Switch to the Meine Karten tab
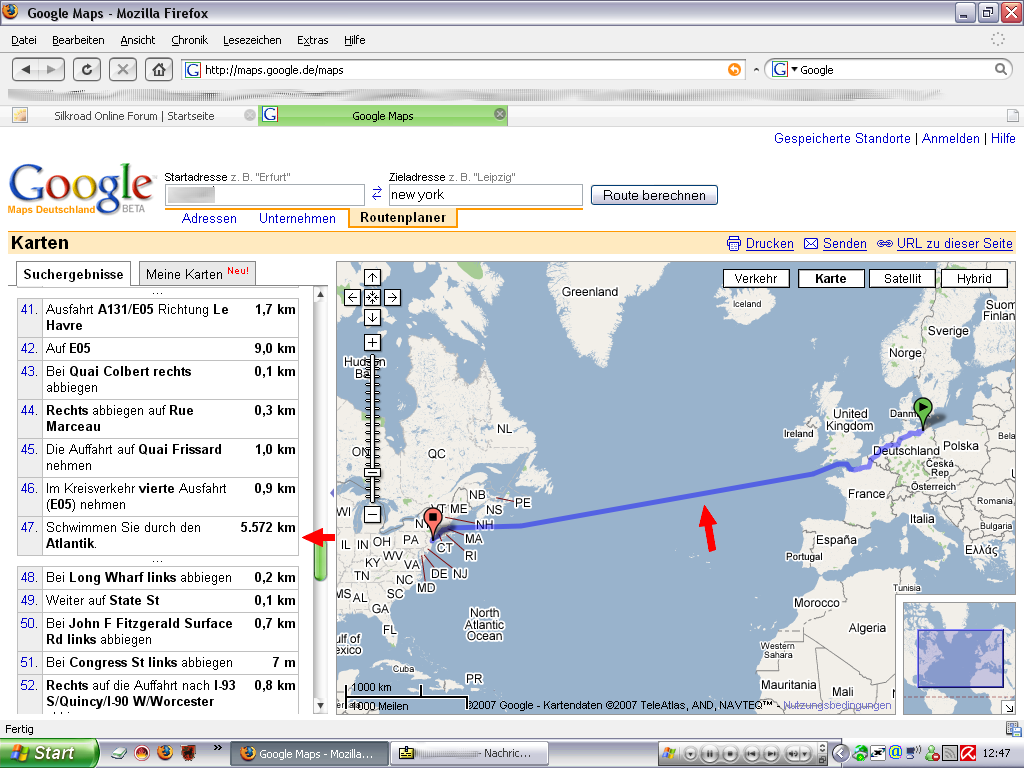Screen dimensions: 1024x768 click(196, 274)
